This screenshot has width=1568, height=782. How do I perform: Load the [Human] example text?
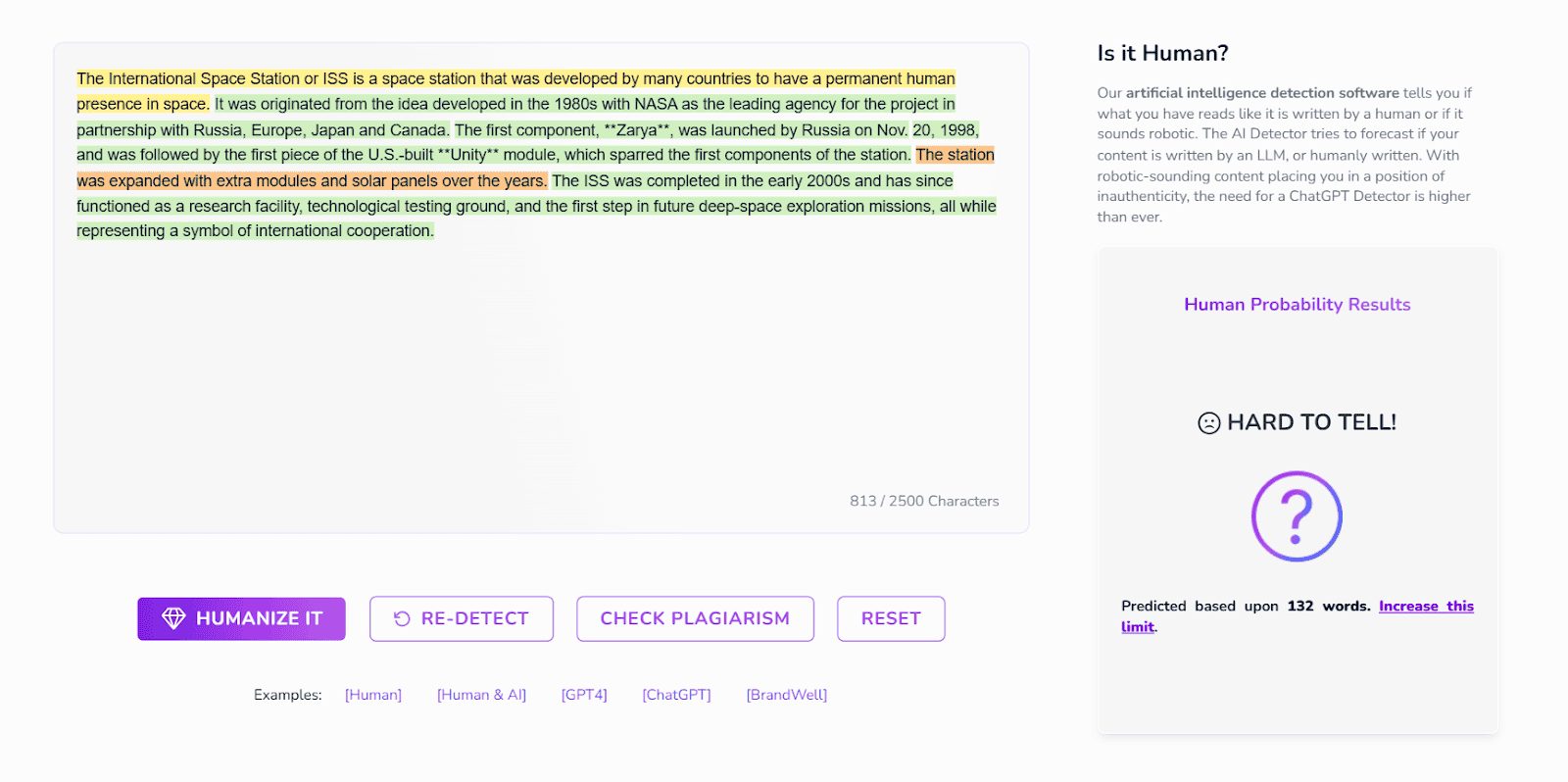tap(373, 695)
